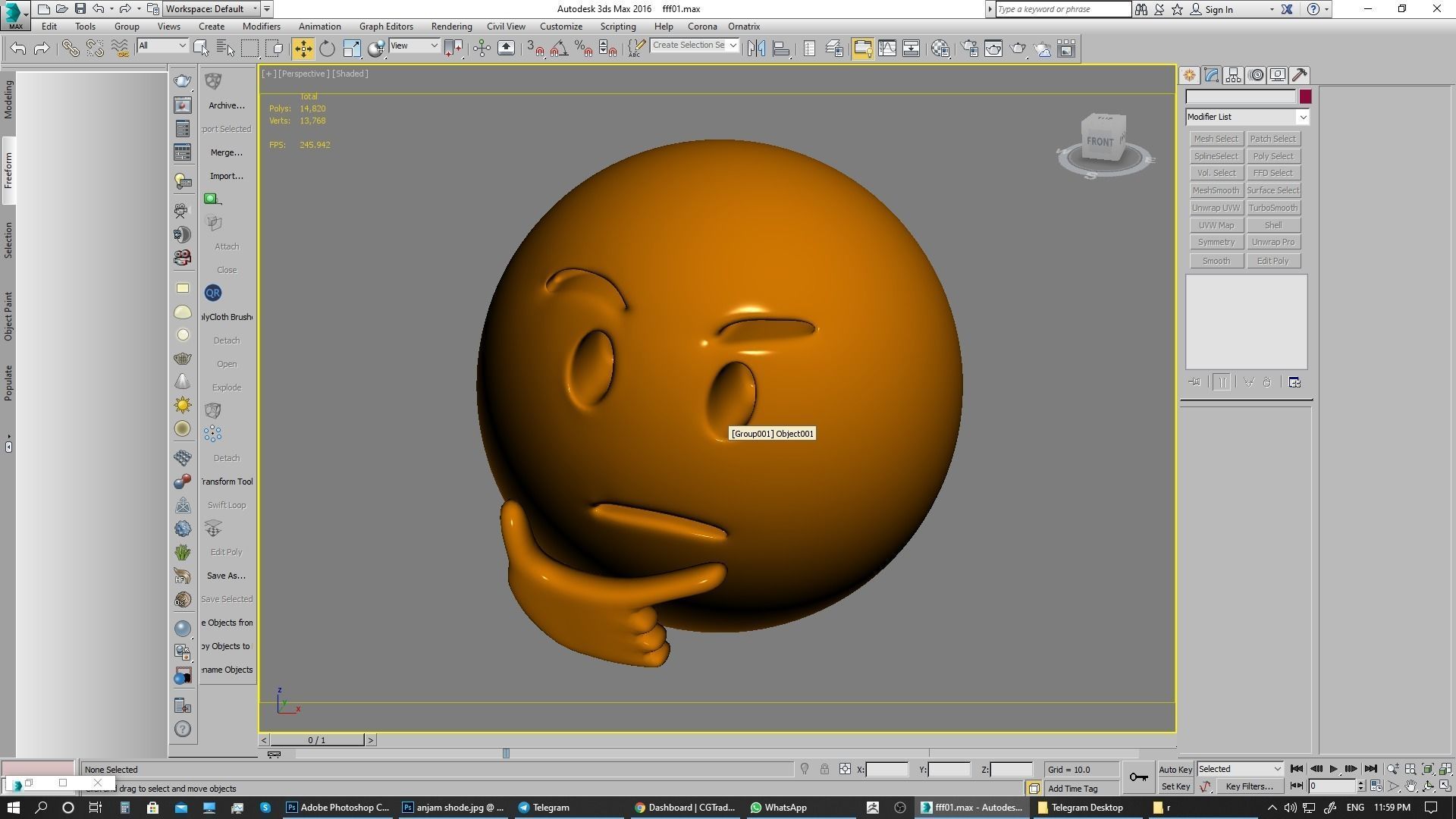Expand the Undo history dropdown arrow
The width and height of the screenshot is (1456, 819).
[111, 9]
